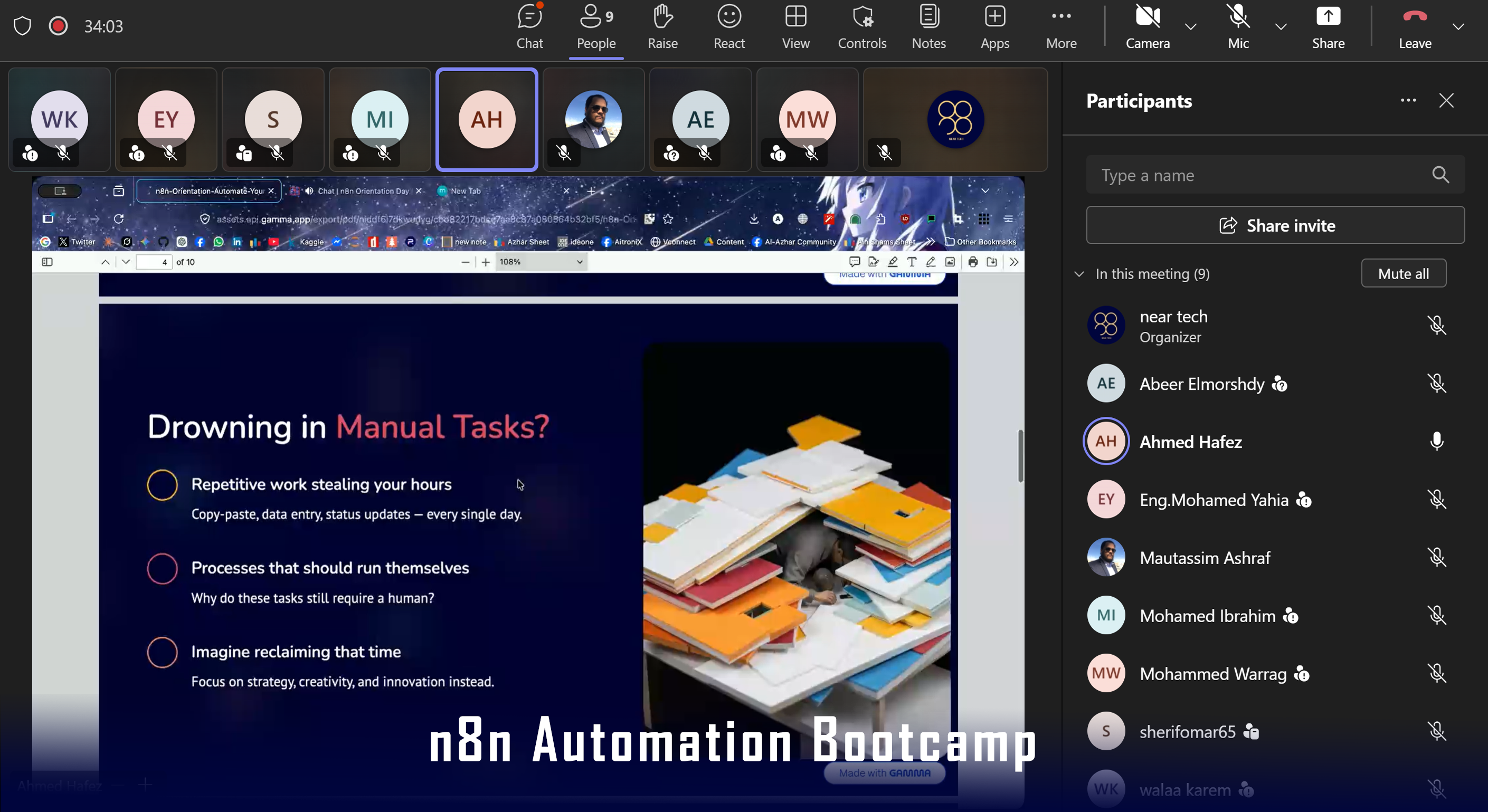Select the AH participant video tile
The height and width of the screenshot is (812, 1488).
coord(487,120)
